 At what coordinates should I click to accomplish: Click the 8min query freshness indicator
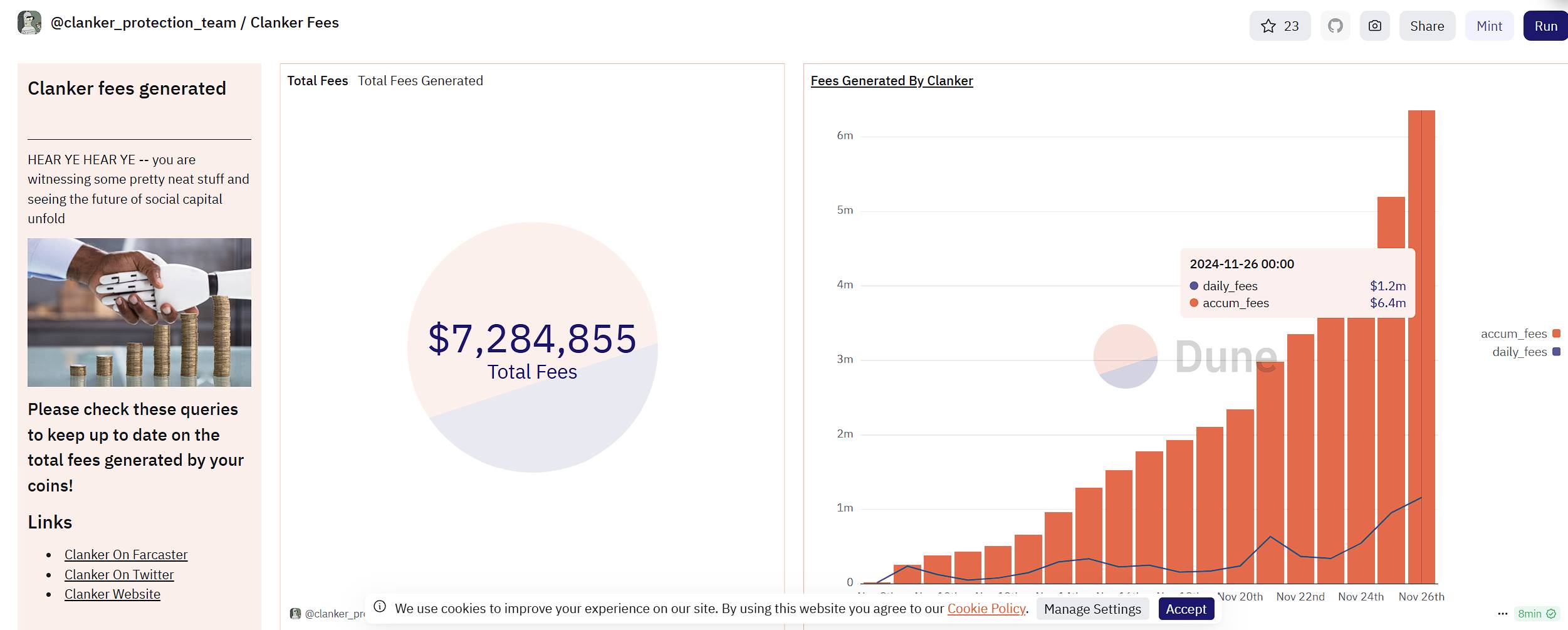1537,614
